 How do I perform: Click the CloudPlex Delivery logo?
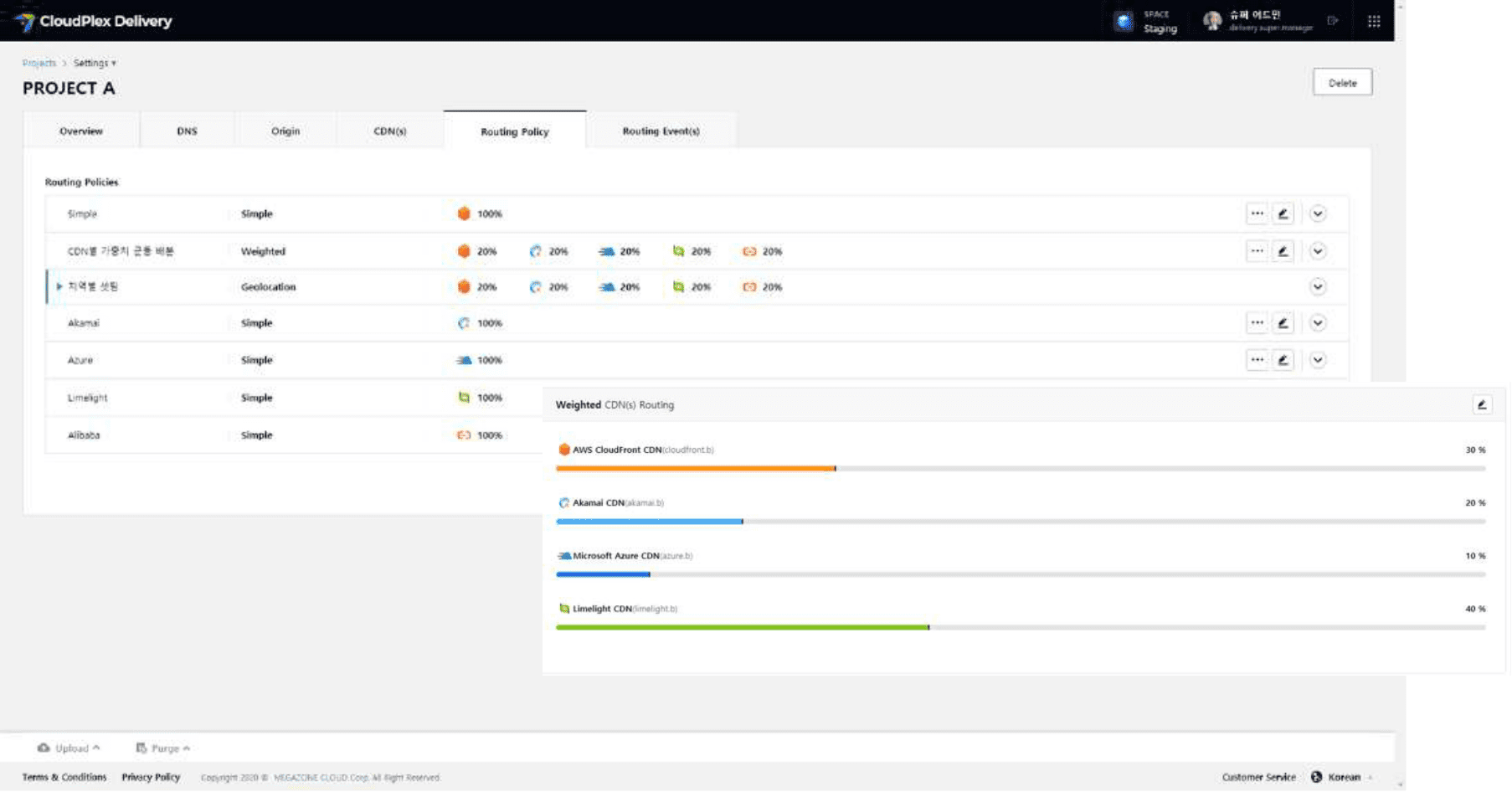(x=93, y=21)
